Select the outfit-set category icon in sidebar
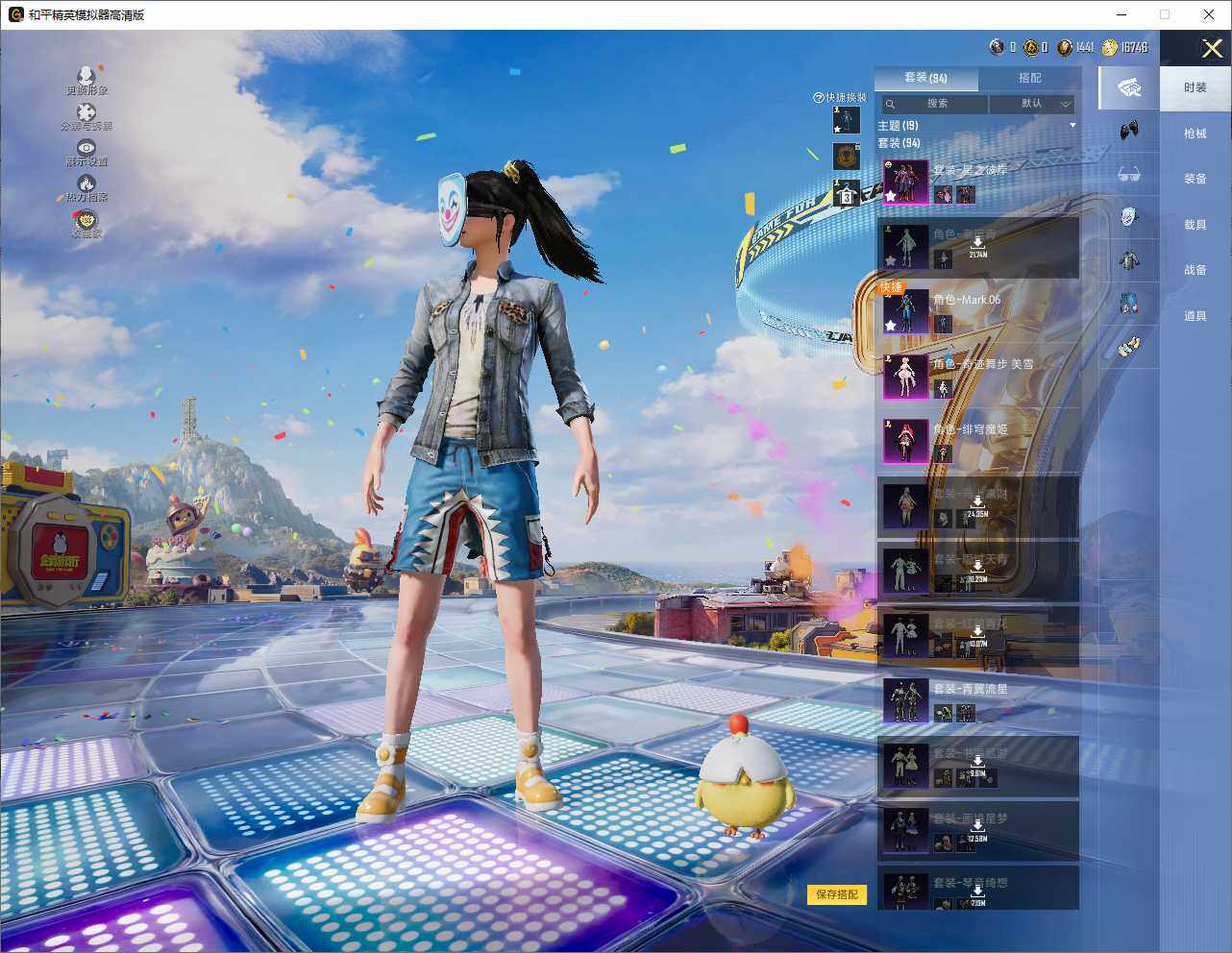Image resolution: width=1232 pixels, height=953 pixels. point(1129,87)
